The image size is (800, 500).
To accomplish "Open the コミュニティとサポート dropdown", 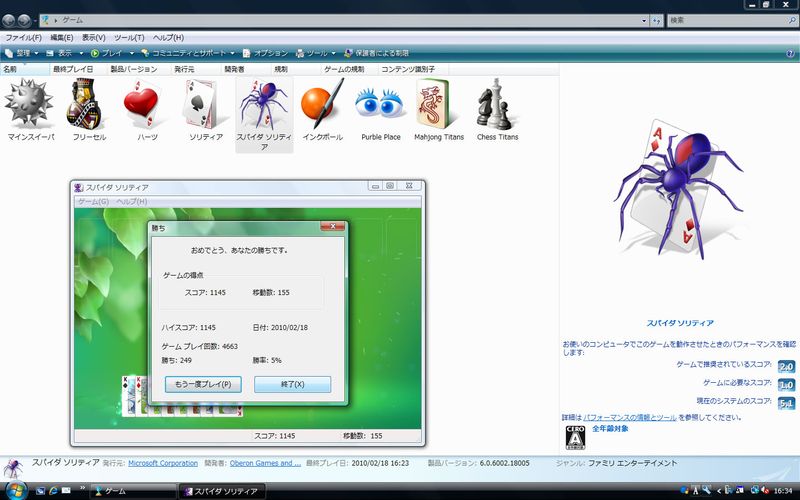I will pyautogui.click(x=188, y=53).
